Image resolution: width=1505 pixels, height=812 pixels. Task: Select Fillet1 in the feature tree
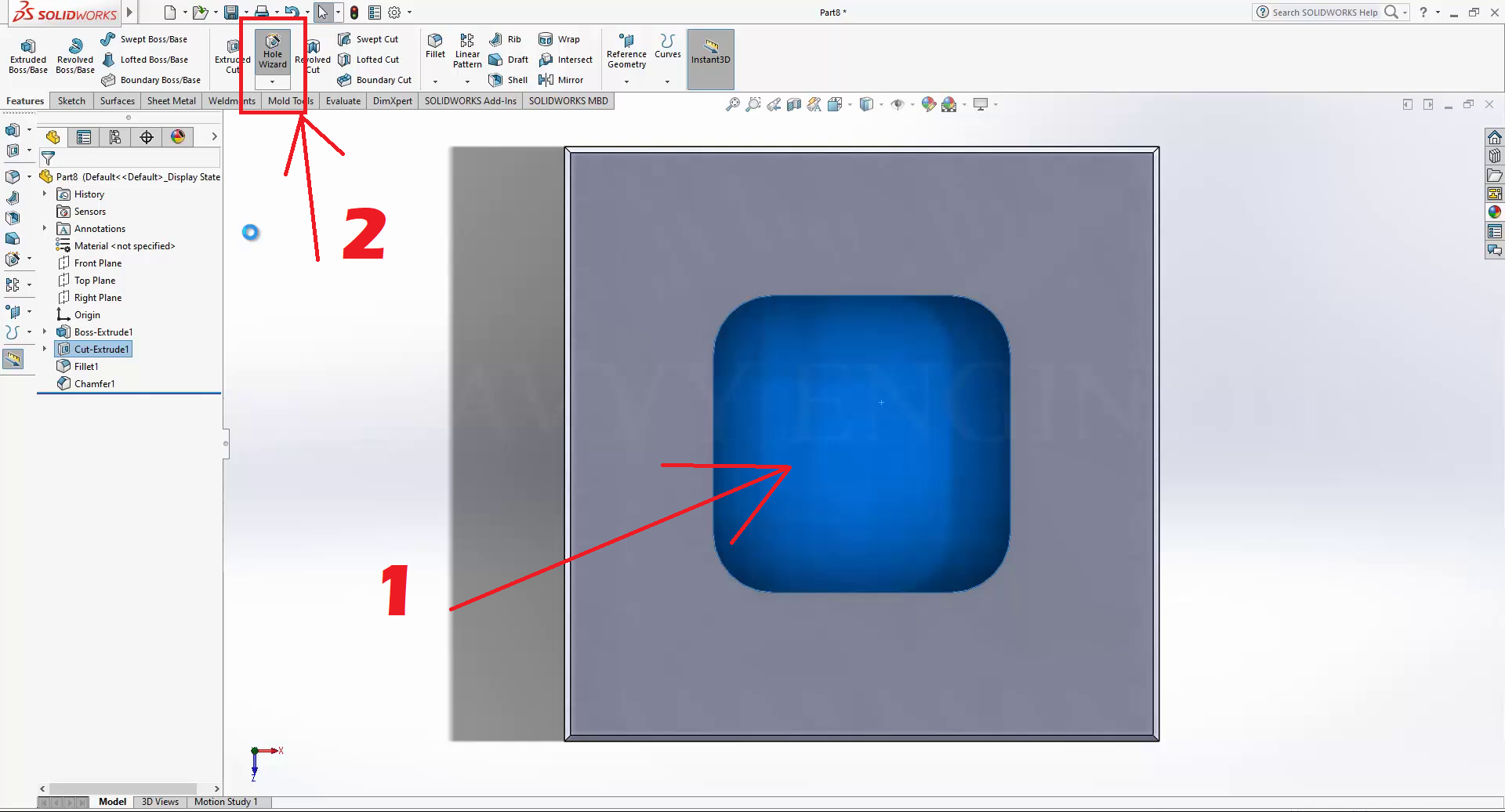pos(86,367)
